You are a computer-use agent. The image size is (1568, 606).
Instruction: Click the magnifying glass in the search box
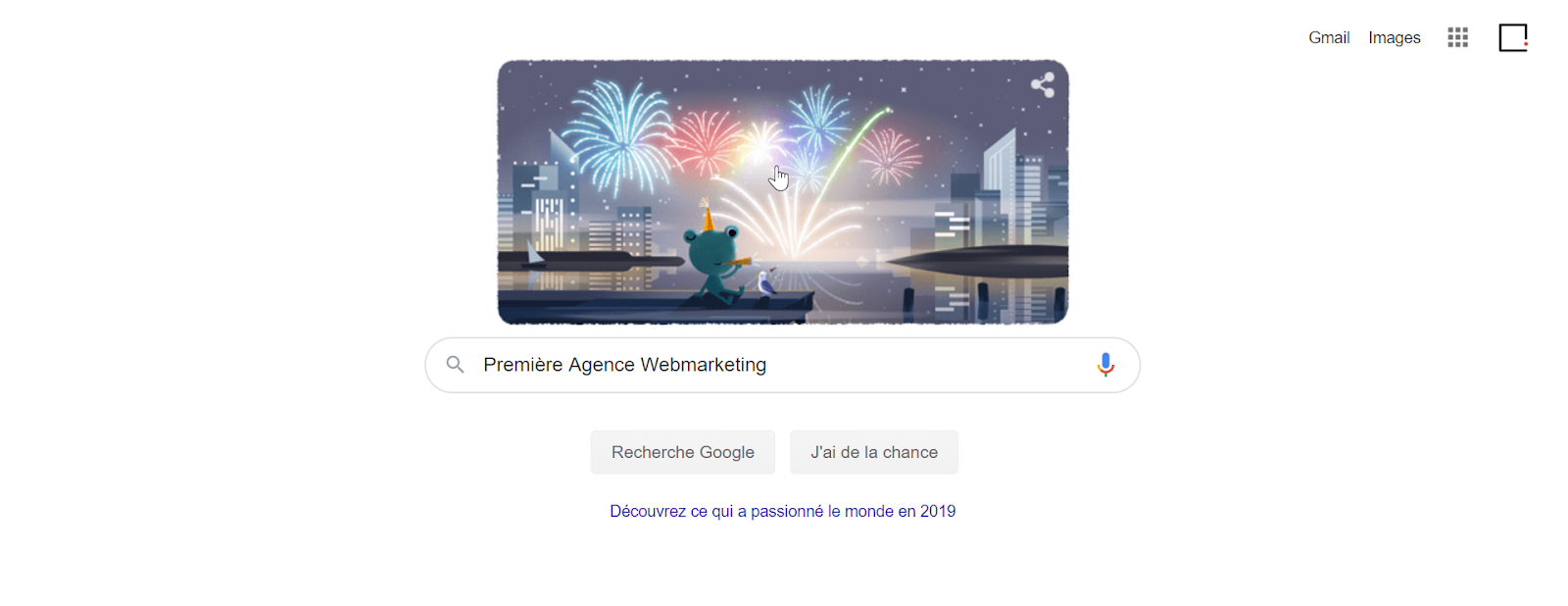455,365
